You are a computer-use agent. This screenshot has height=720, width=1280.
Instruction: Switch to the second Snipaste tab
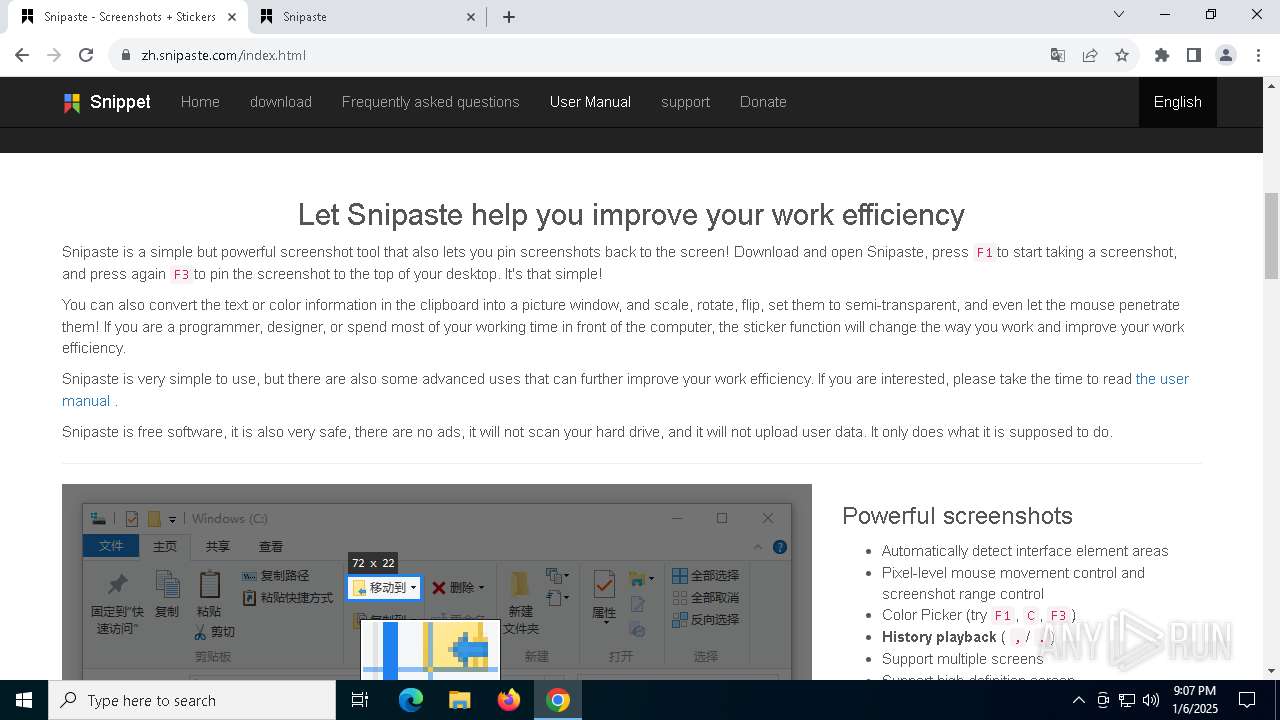368,17
